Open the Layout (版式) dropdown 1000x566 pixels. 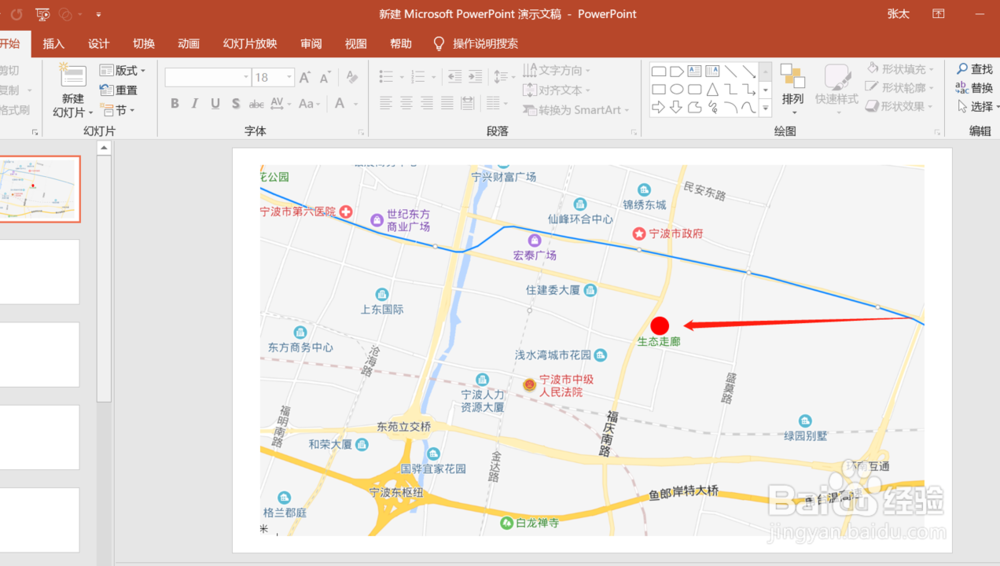pos(122,70)
